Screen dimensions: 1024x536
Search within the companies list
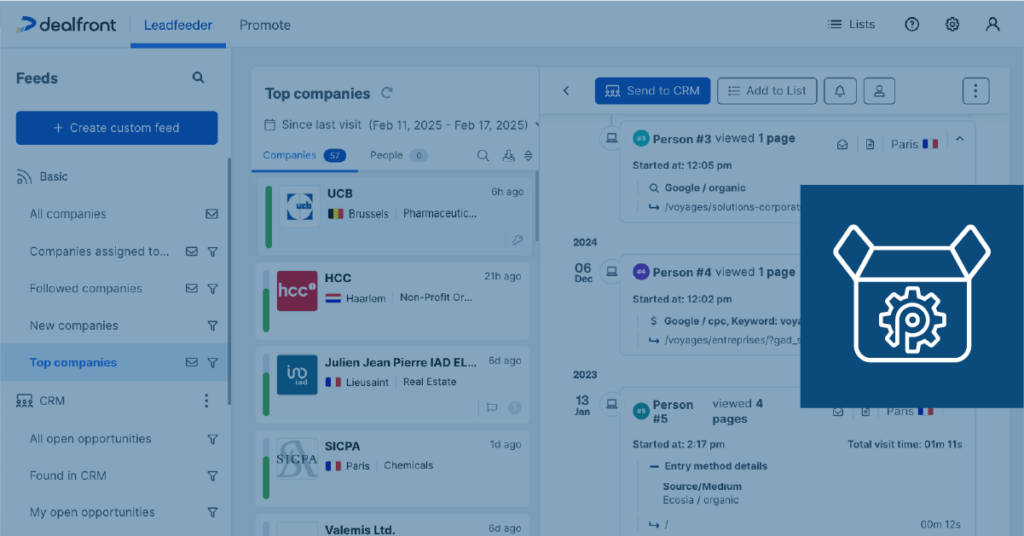(483, 155)
